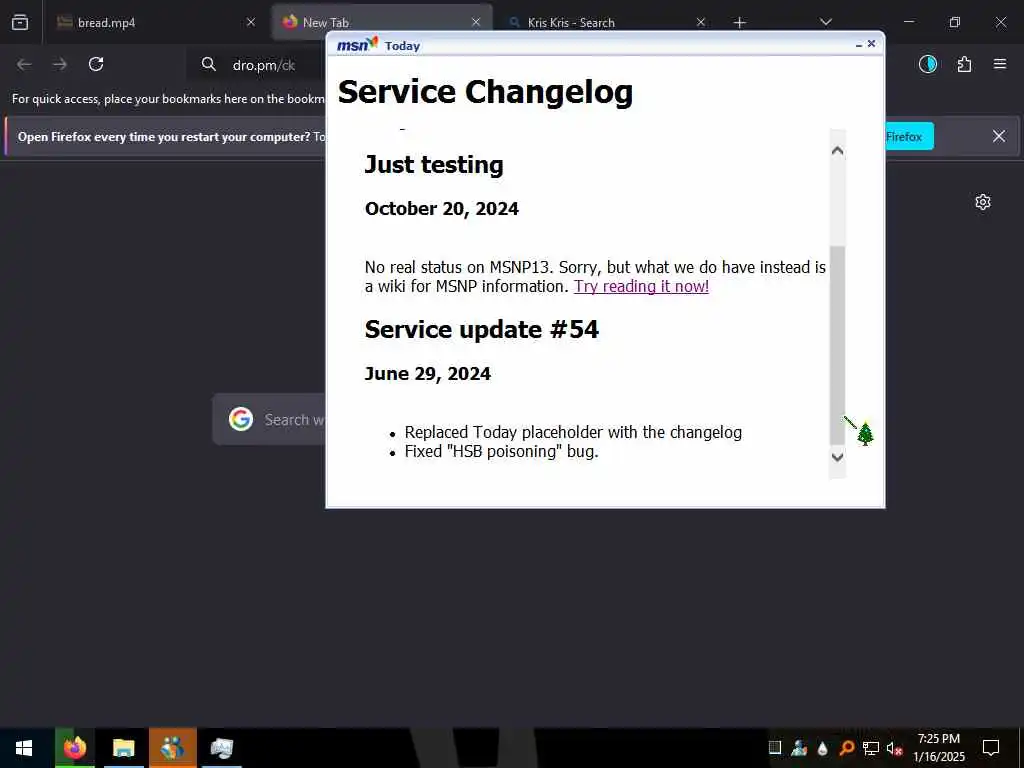The image size is (1024, 768).
Task: Click the Service Changelog heading
Action: [485, 91]
